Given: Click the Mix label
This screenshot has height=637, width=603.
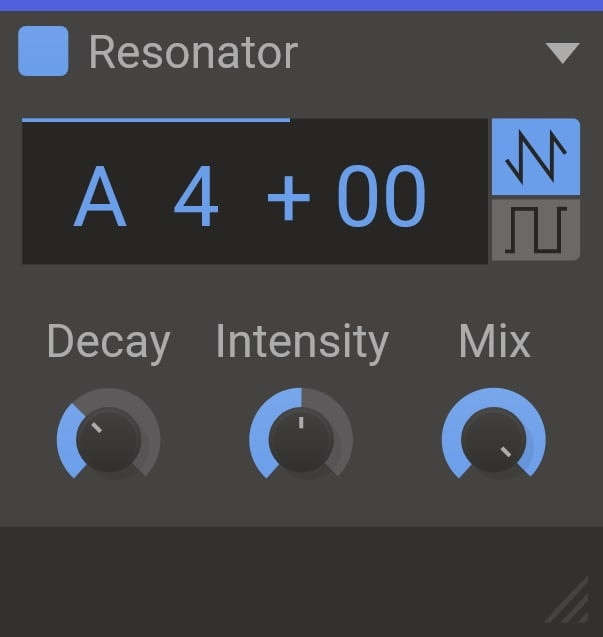Looking at the screenshot, I should click(x=494, y=342).
